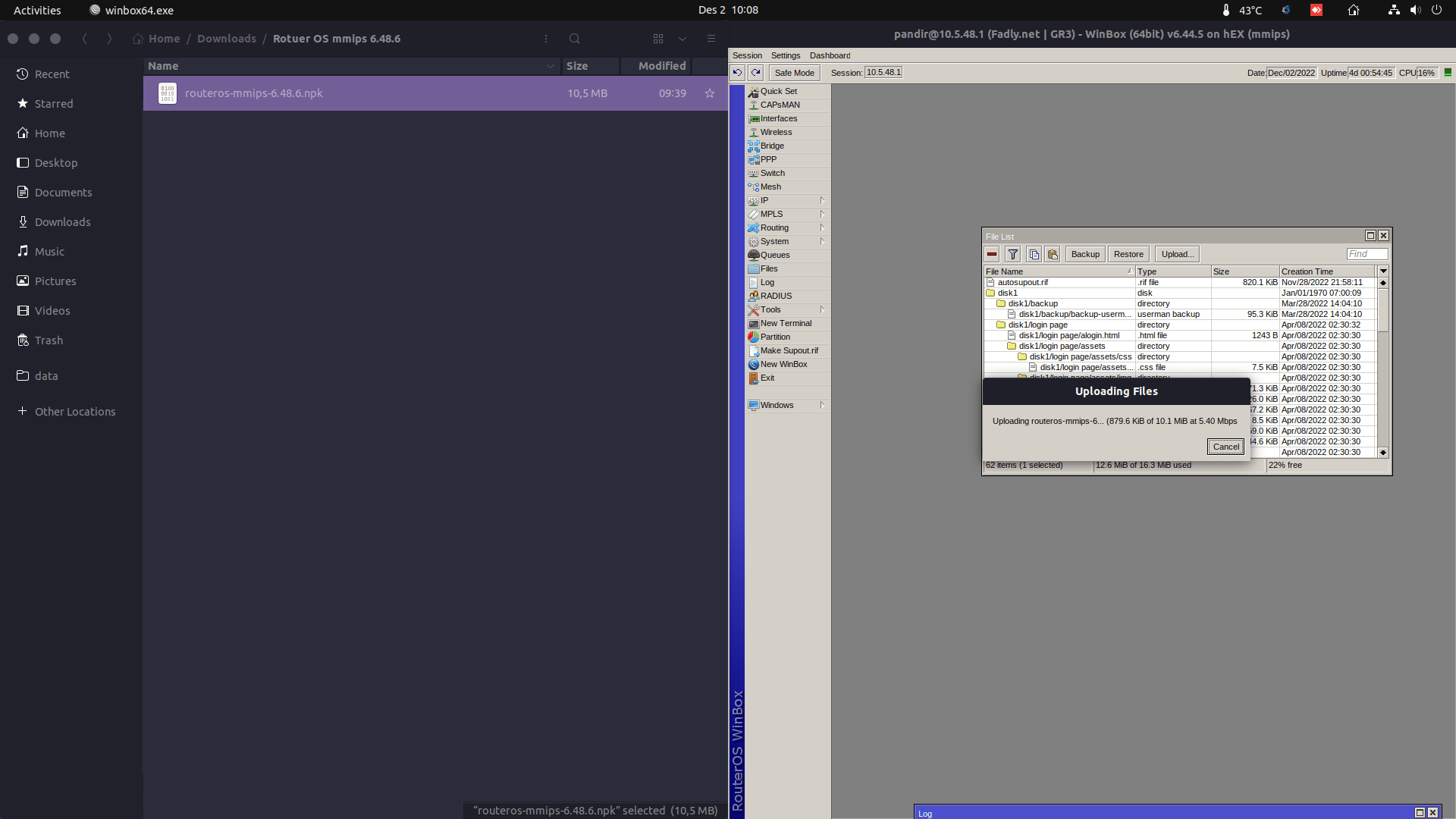
Task: Toggle grid view in file manager
Action: coord(658,39)
